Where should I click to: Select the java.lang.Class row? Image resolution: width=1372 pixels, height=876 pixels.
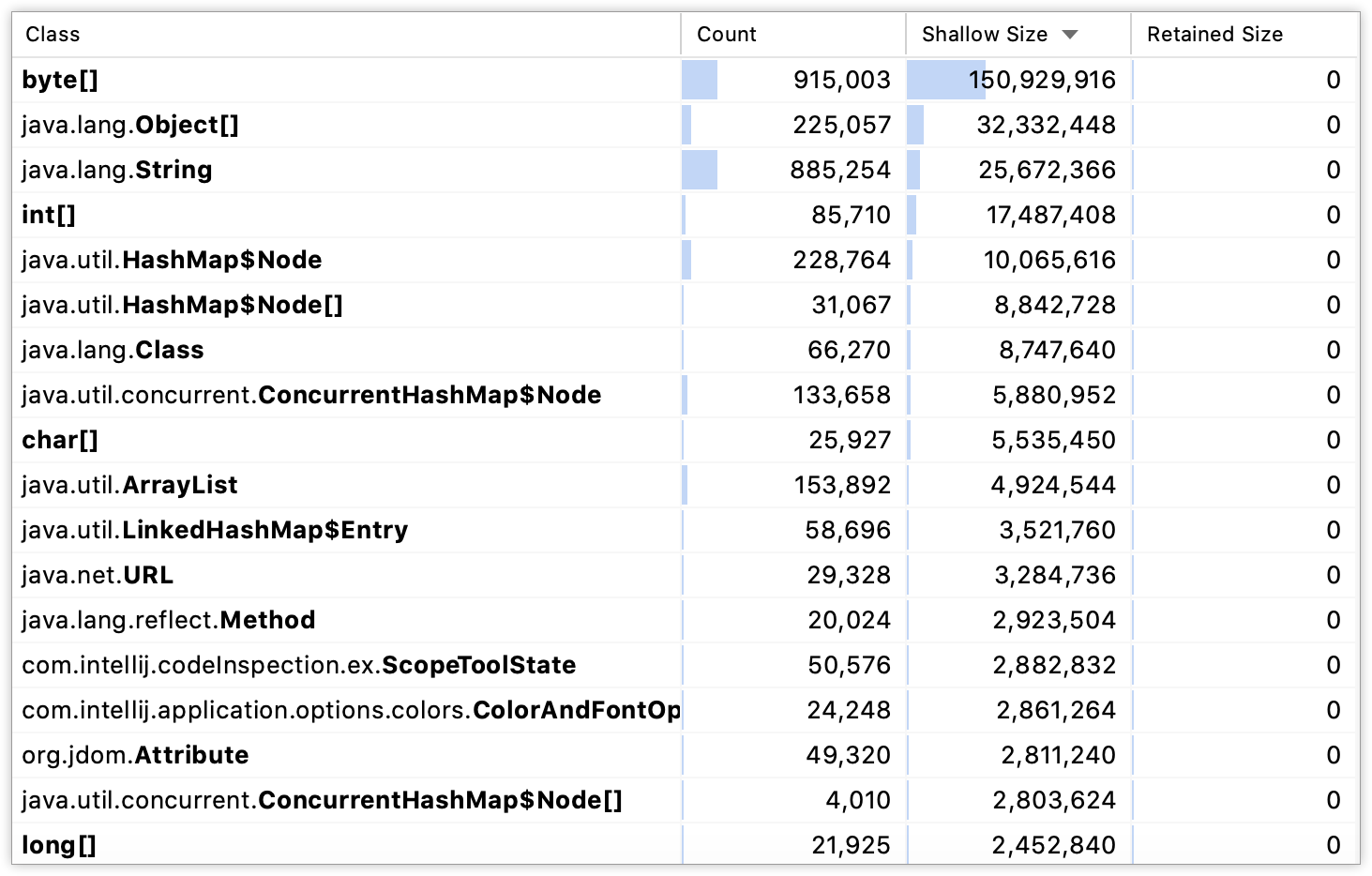coord(113,350)
